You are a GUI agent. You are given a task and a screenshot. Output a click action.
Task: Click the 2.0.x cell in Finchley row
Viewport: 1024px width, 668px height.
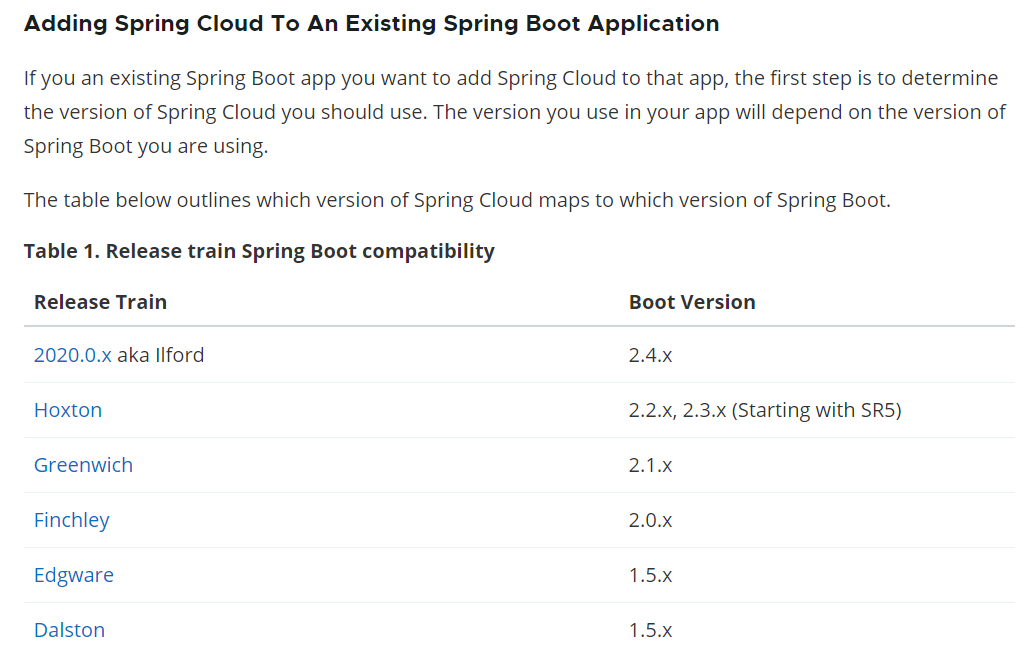coord(650,520)
